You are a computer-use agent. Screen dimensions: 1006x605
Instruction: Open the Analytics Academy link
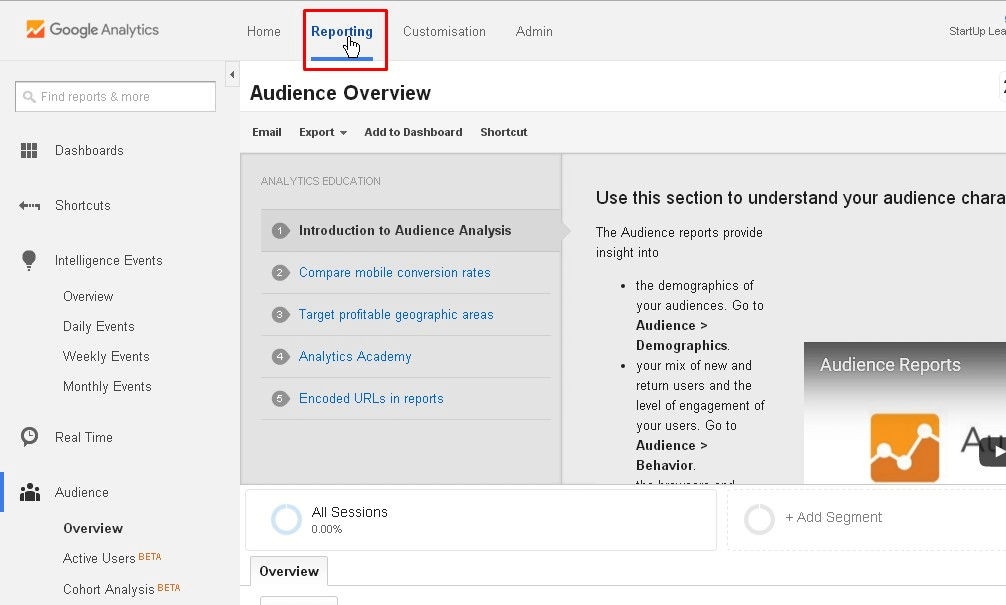tap(355, 357)
